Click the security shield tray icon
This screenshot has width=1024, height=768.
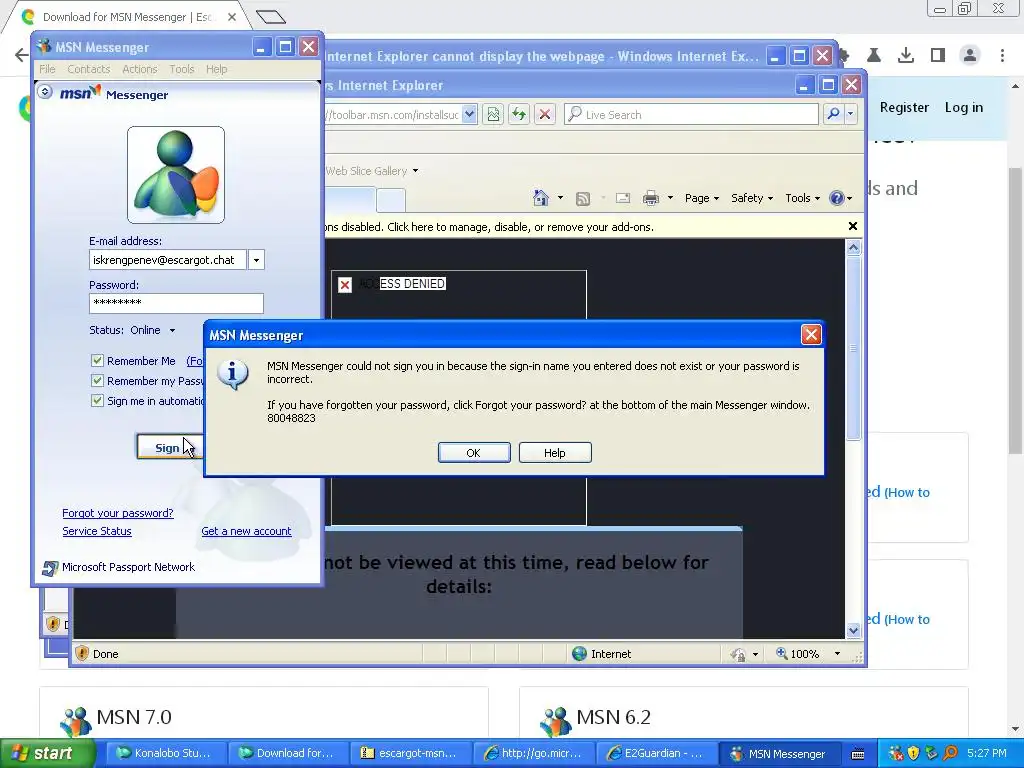[914, 754]
